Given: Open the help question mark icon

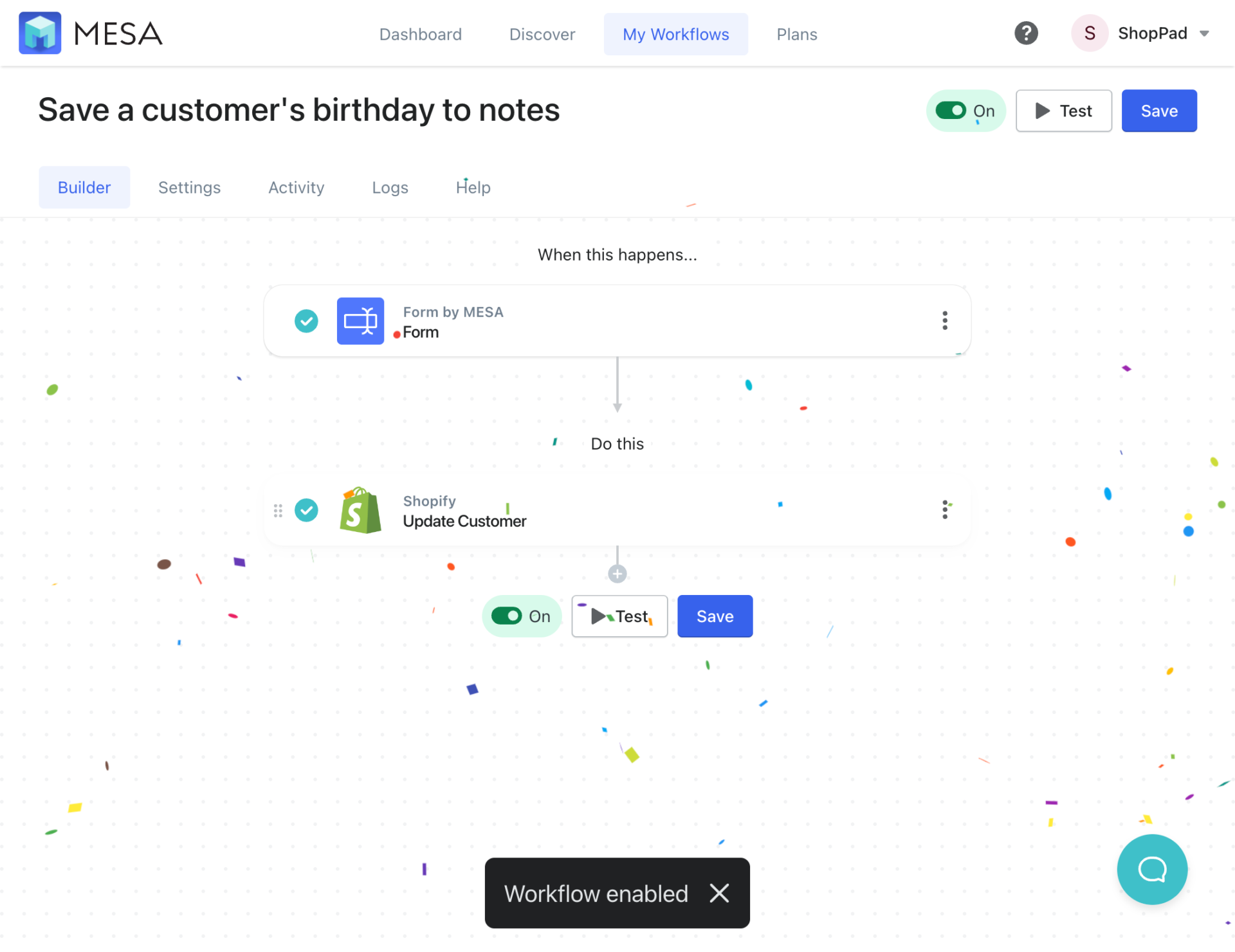Looking at the screenshot, I should tap(1026, 33).
